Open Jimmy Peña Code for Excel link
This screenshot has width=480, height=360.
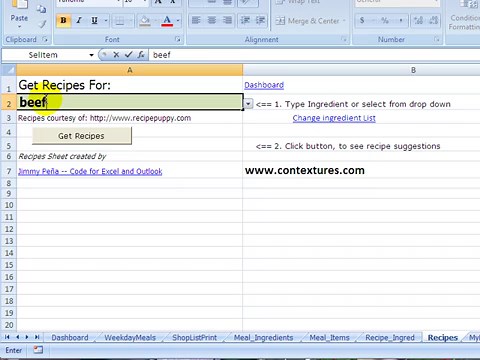click(90, 171)
